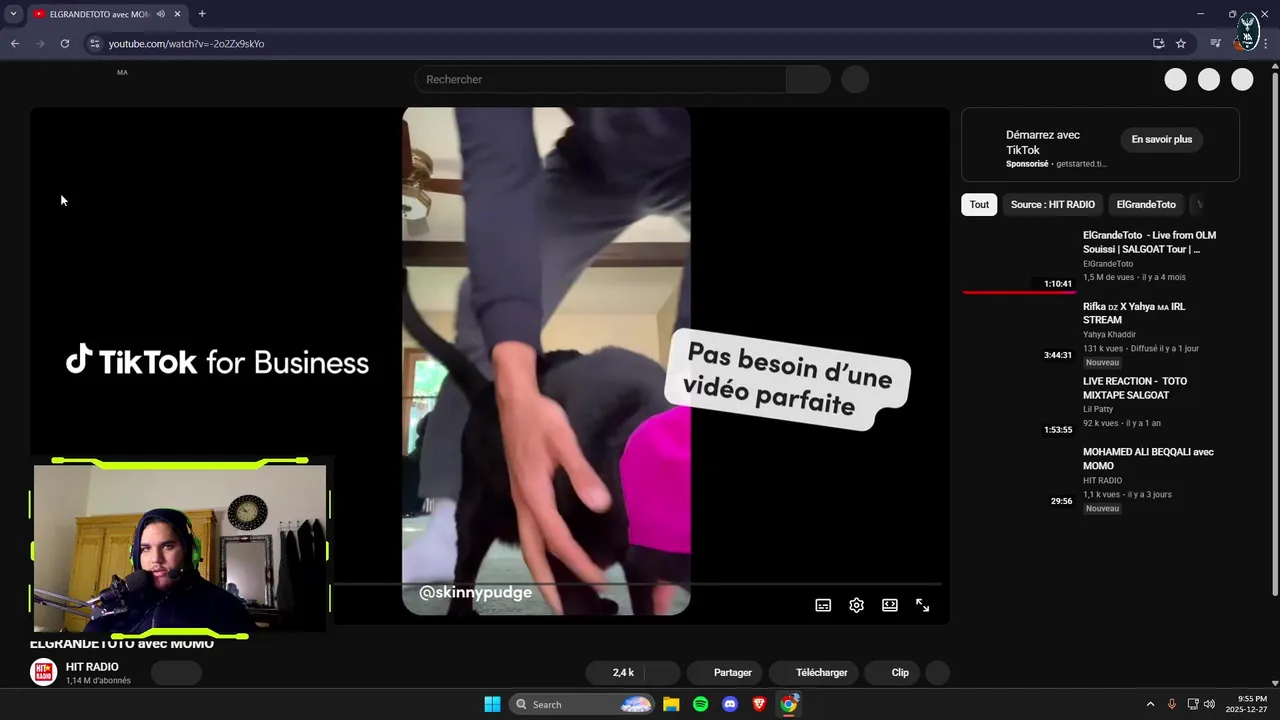1280x720 pixels.
Task: Click the Lil Patty channel name
Action: (1098, 409)
